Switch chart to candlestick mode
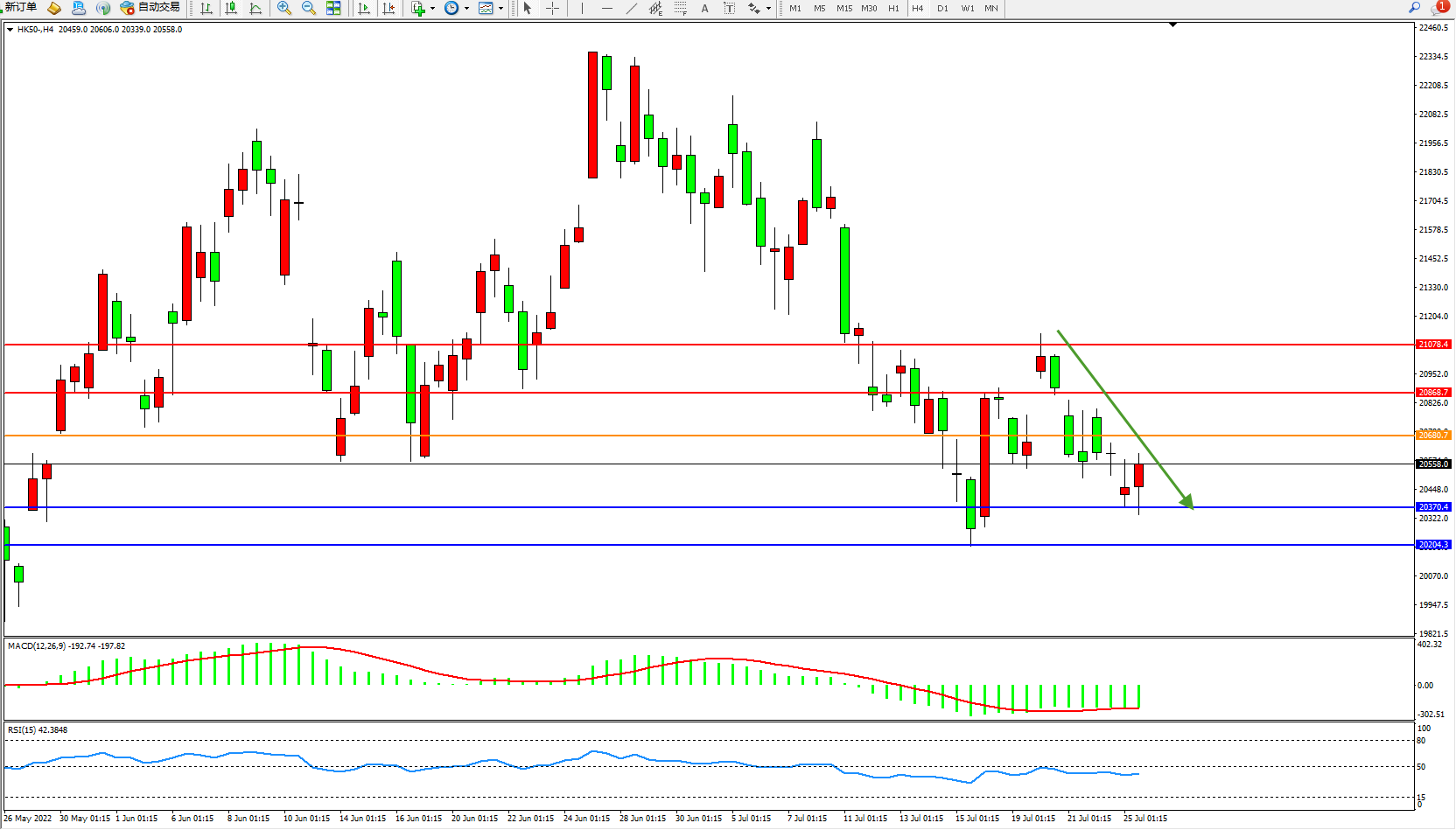This screenshot has width=1456, height=830. click(231, 8)
